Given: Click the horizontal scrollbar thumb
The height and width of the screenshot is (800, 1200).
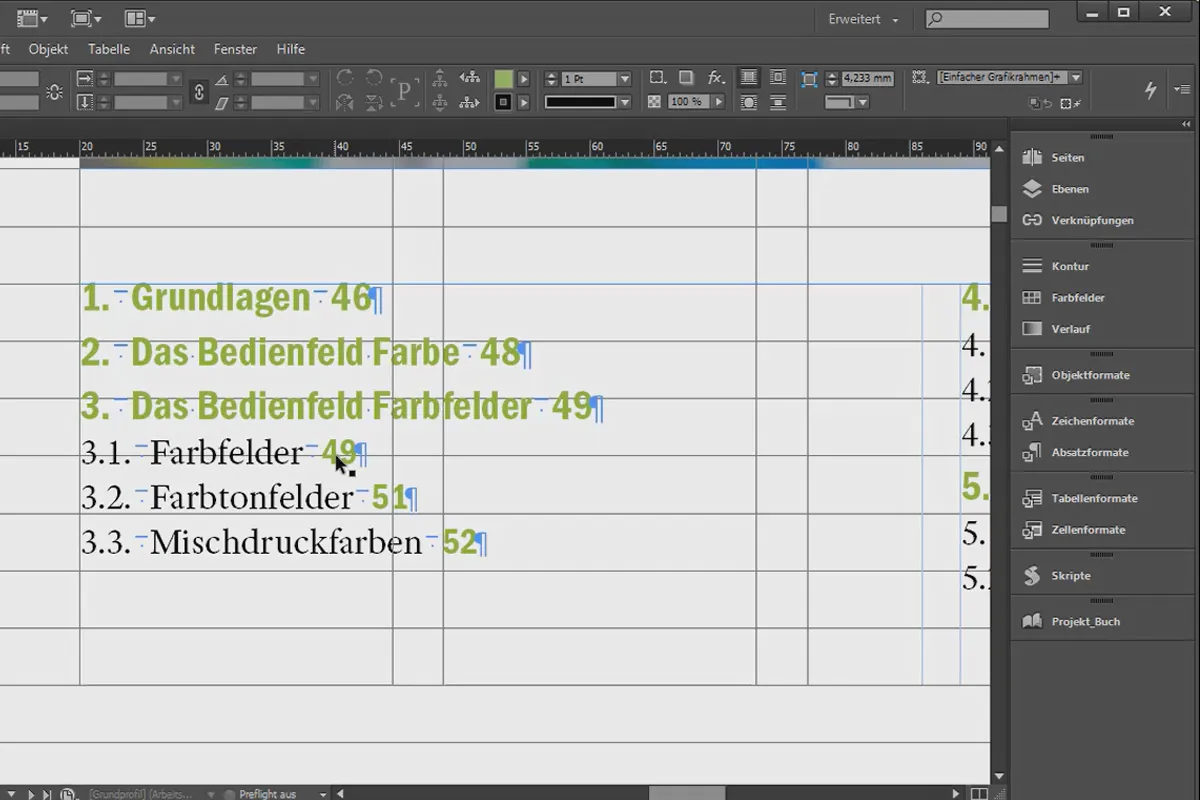Looking at the screenshot, I should point(687,793).
